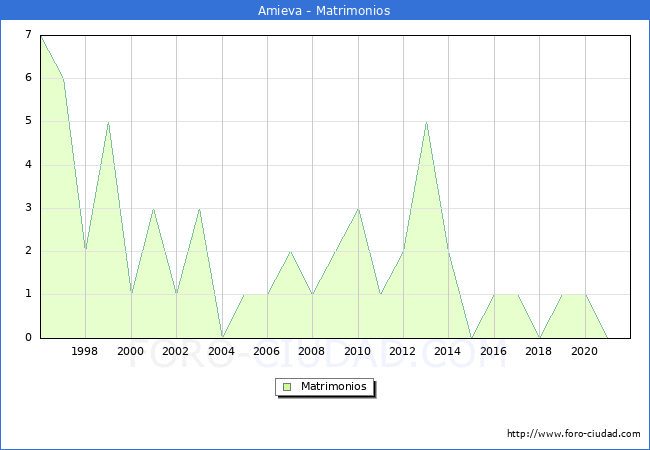
Task: Click the x-axis label 2002
Action: tap(176, 351)
